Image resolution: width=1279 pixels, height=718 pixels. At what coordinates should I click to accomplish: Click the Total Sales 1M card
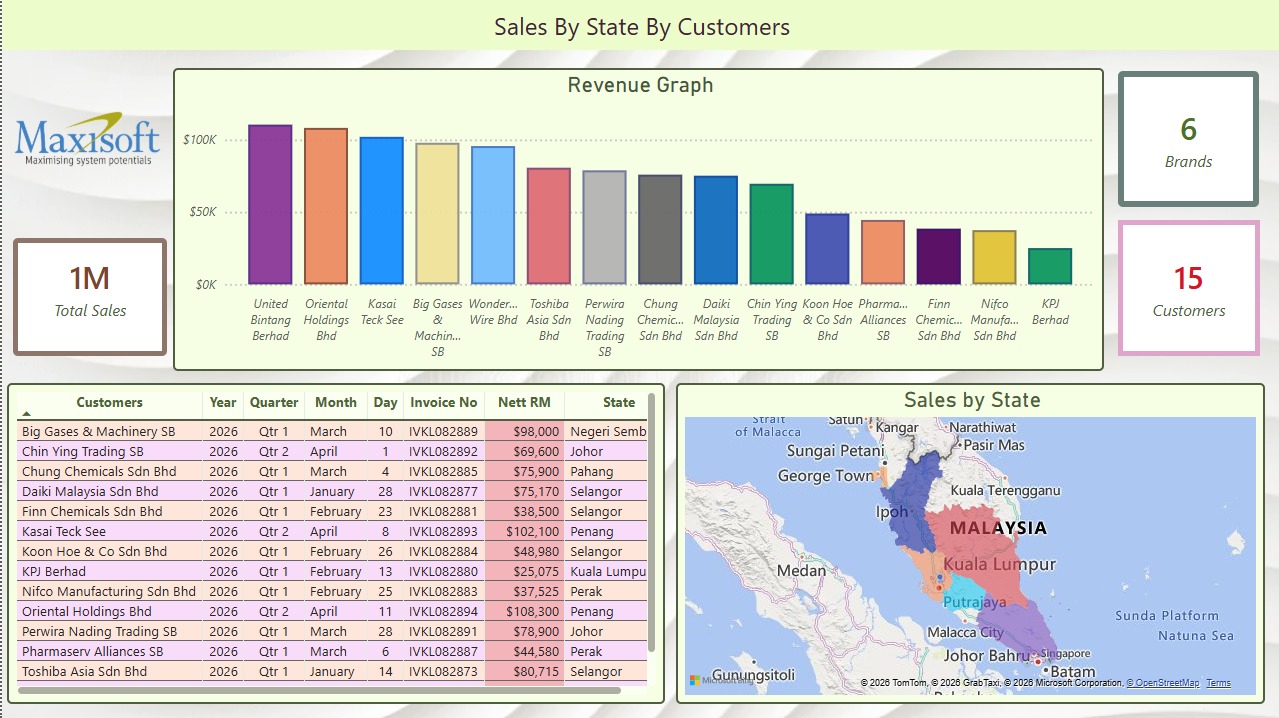[90, 296]
